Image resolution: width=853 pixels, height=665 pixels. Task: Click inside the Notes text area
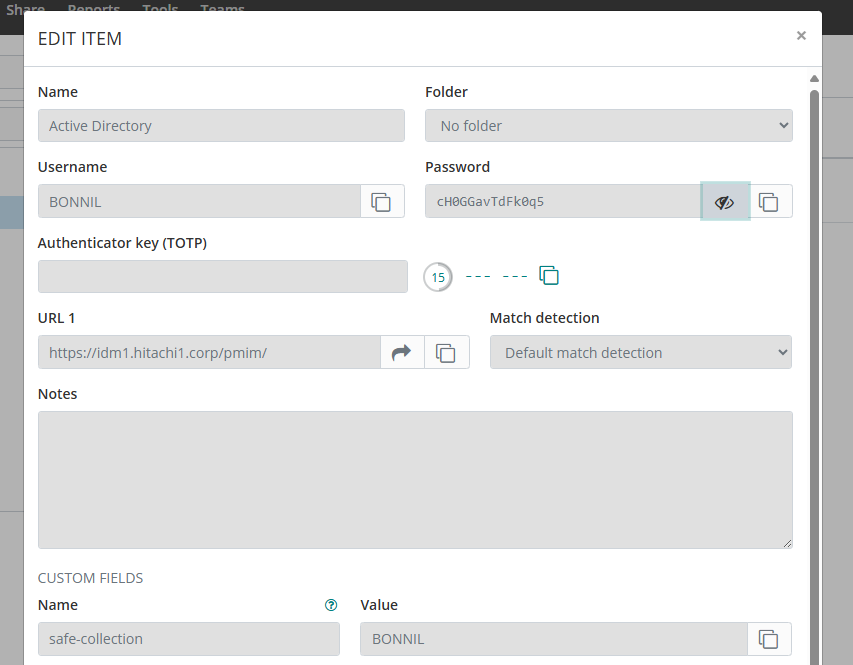click(x=415, y=479)
